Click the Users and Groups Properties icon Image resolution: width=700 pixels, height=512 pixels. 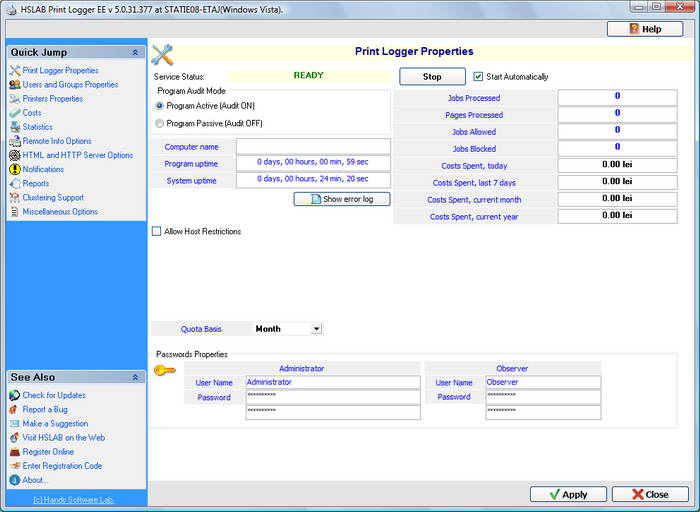pos(15,84)
